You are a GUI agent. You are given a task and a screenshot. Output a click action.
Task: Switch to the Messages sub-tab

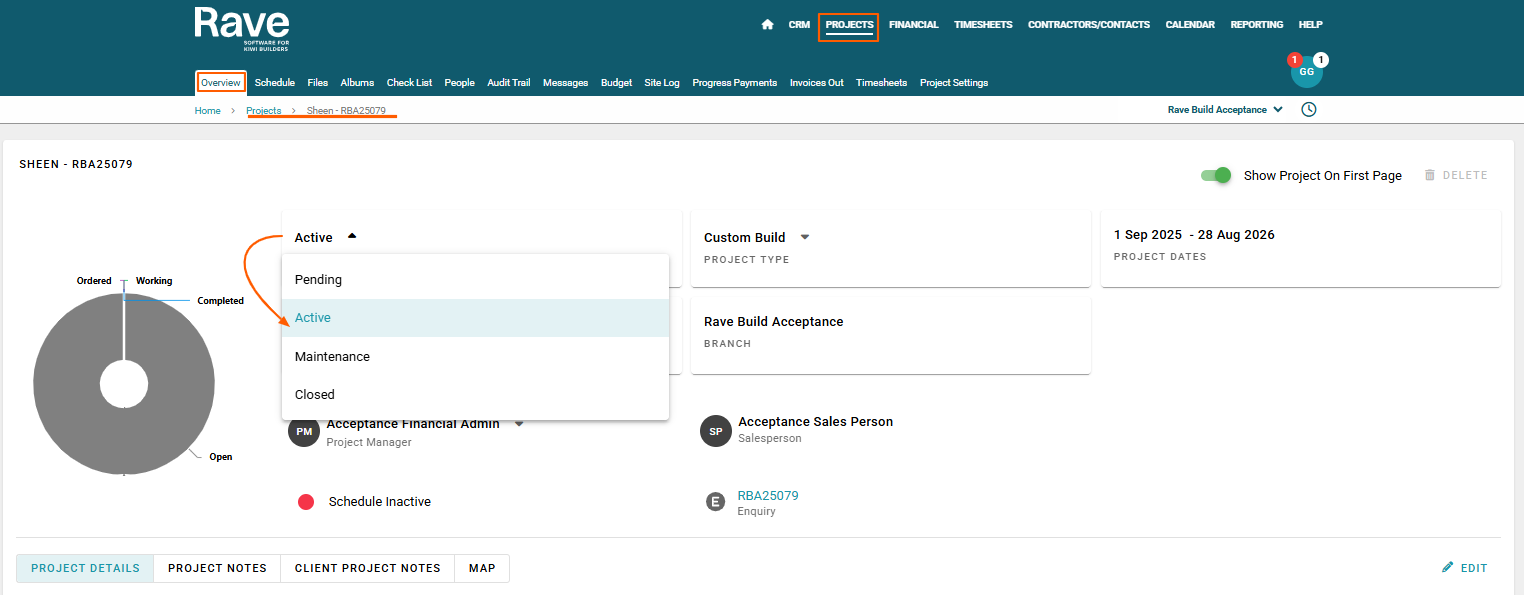565,83
